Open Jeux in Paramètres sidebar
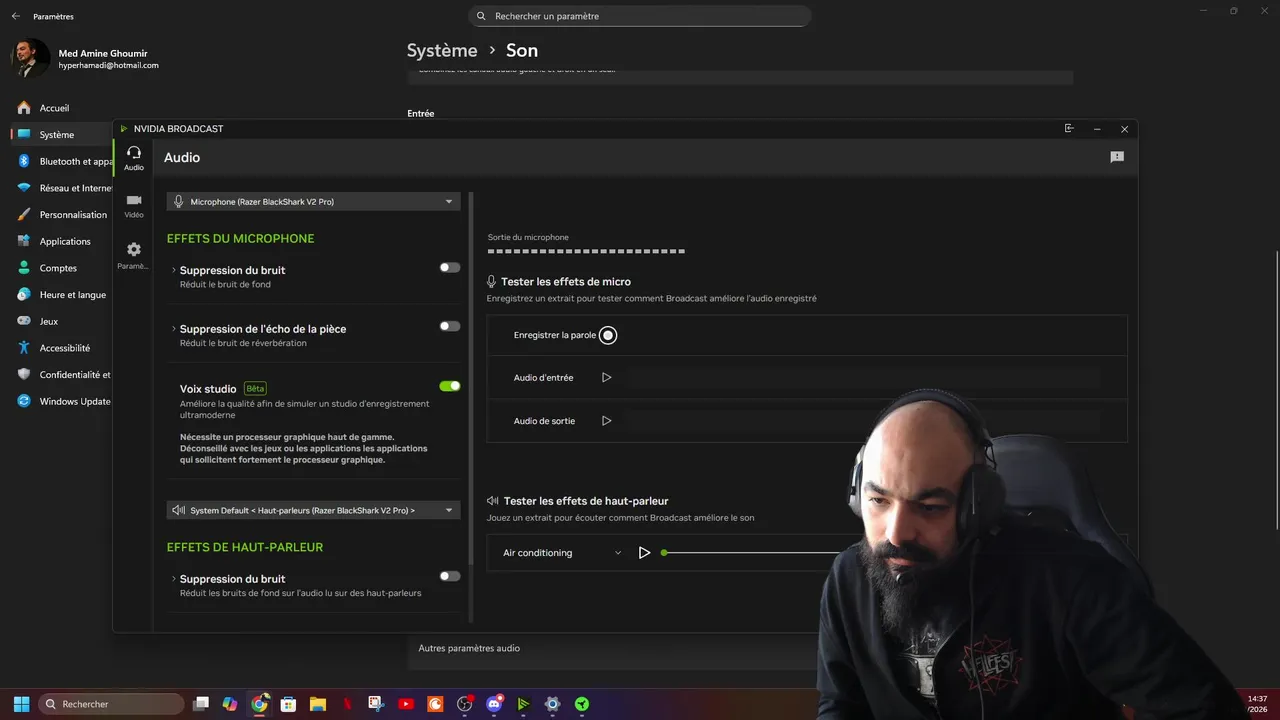This screenshot has height=720, width=1280. 61,321
